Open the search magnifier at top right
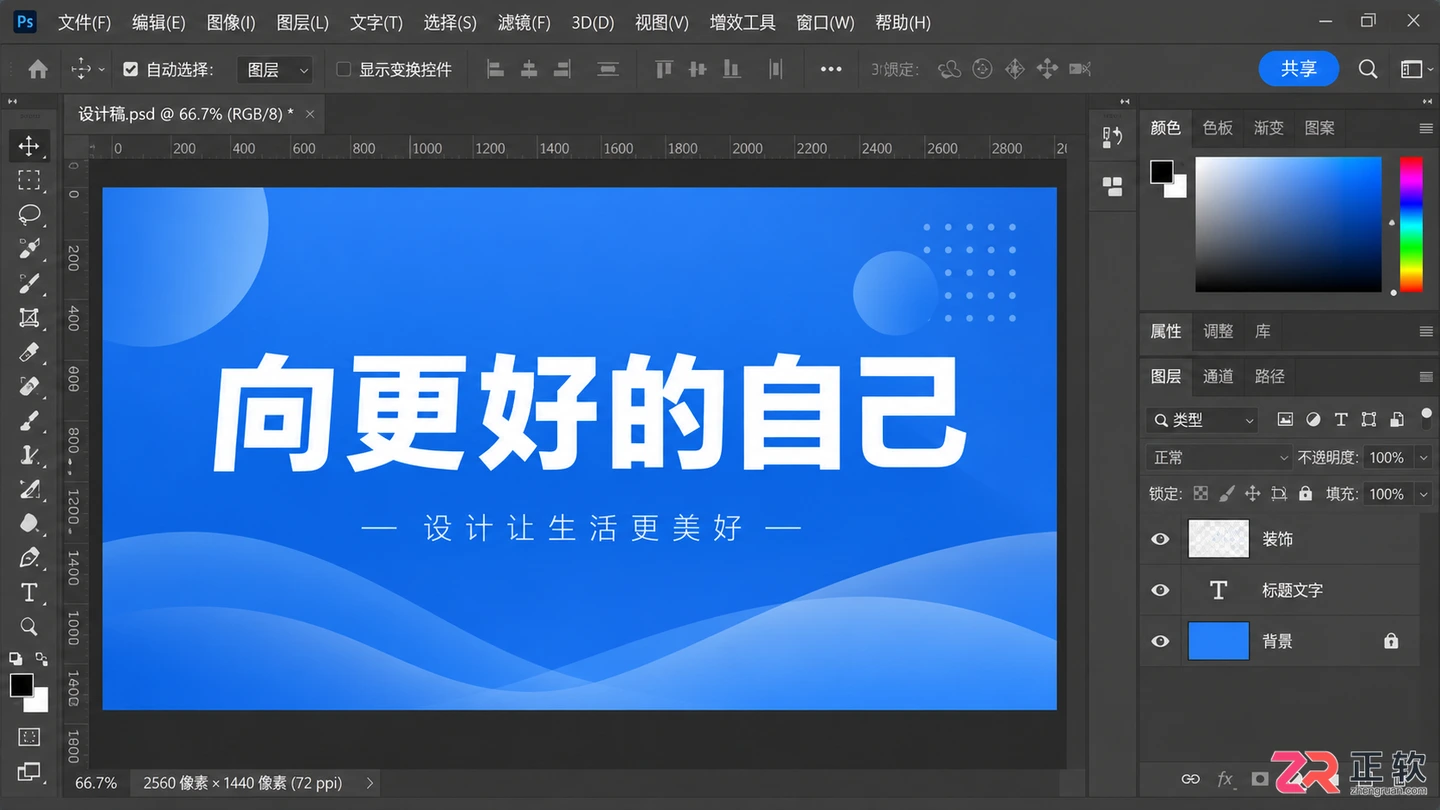The width and height of the screenshot is (1440, 810). (x=1368, y=69)
